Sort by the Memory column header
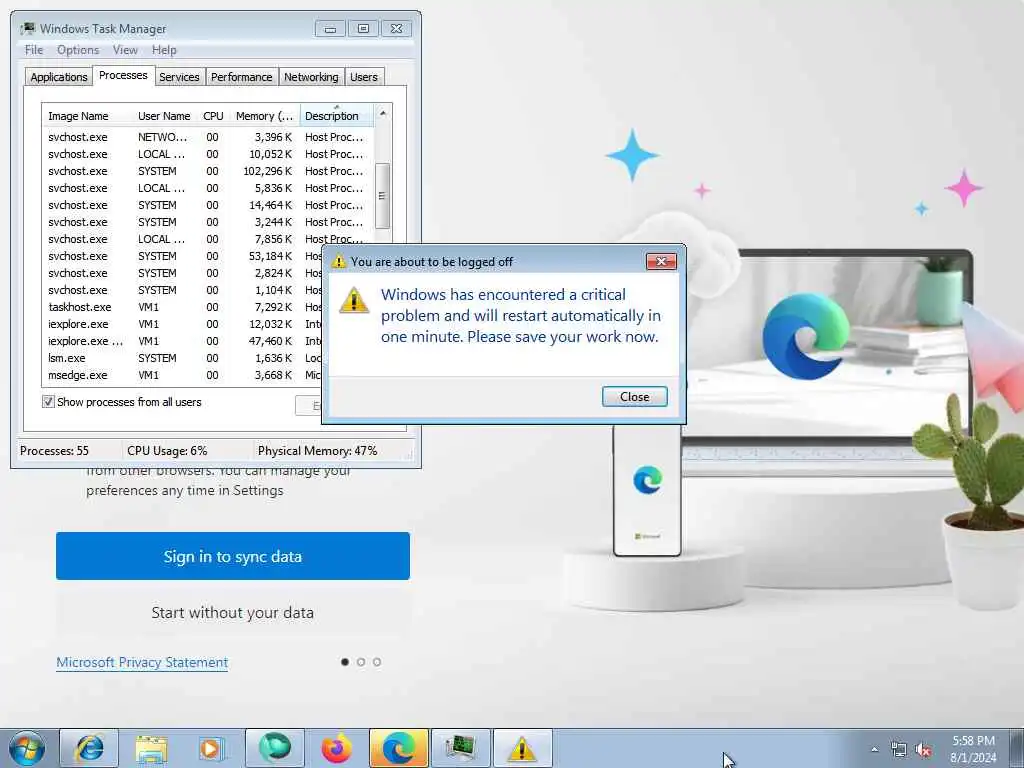Viewport: 1024px width, 768px height. [x=264, y=116]
